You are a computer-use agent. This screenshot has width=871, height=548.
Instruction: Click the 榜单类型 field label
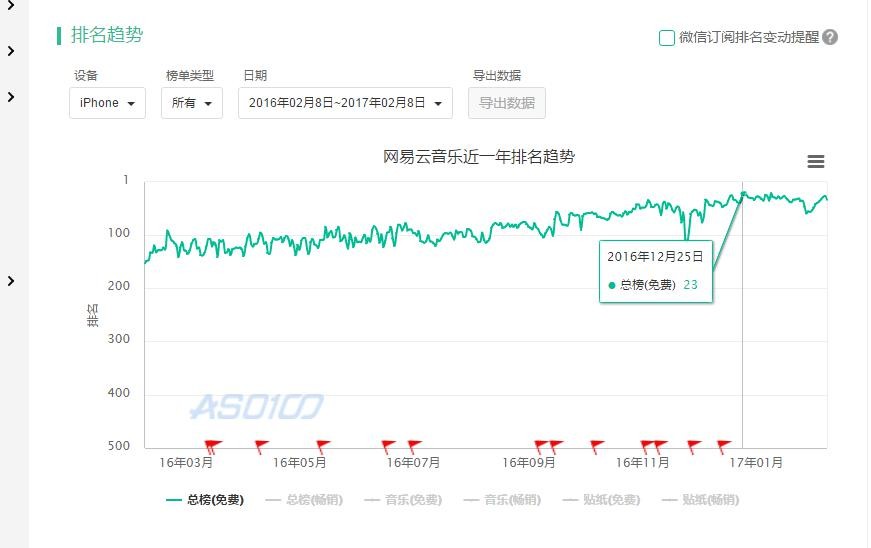pos(189,76)
